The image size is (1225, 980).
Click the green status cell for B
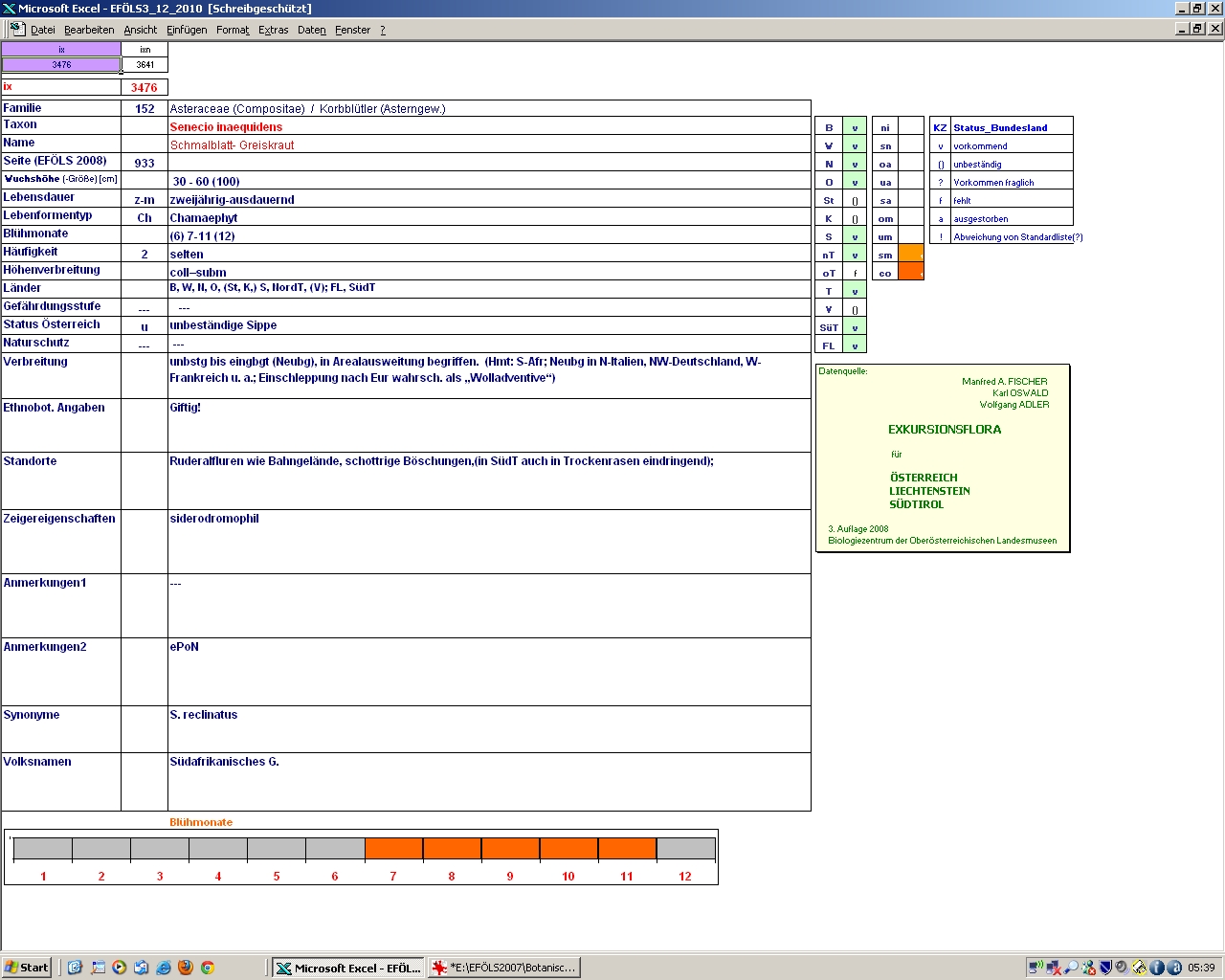855,127
